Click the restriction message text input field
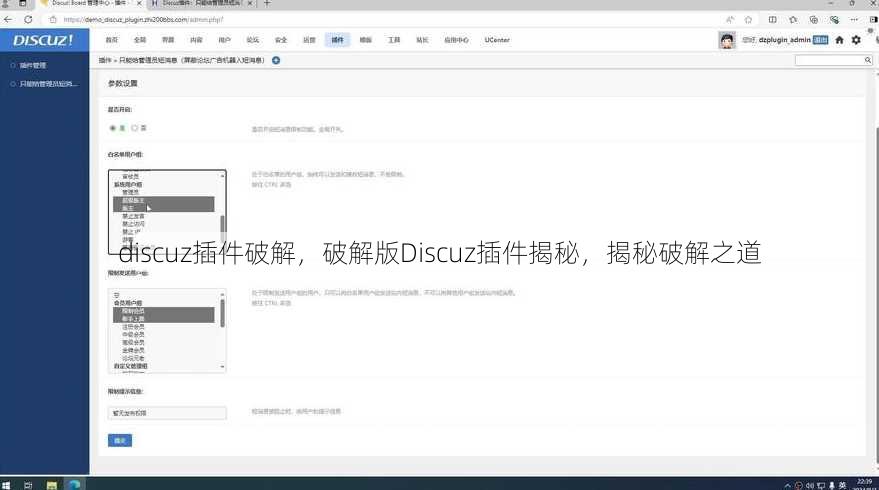 pos(167,413)
